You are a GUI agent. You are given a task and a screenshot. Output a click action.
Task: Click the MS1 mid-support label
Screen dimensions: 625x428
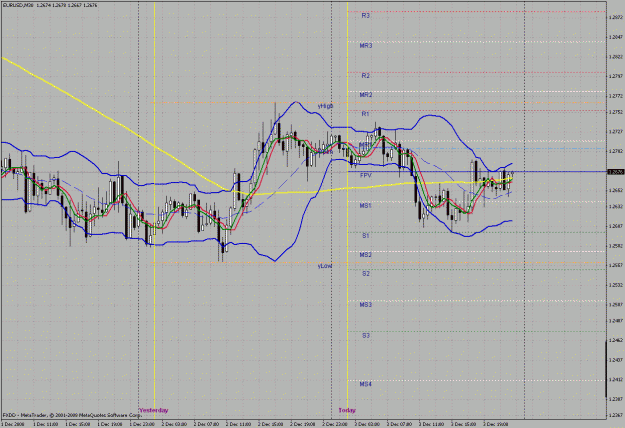pos(366,206)
